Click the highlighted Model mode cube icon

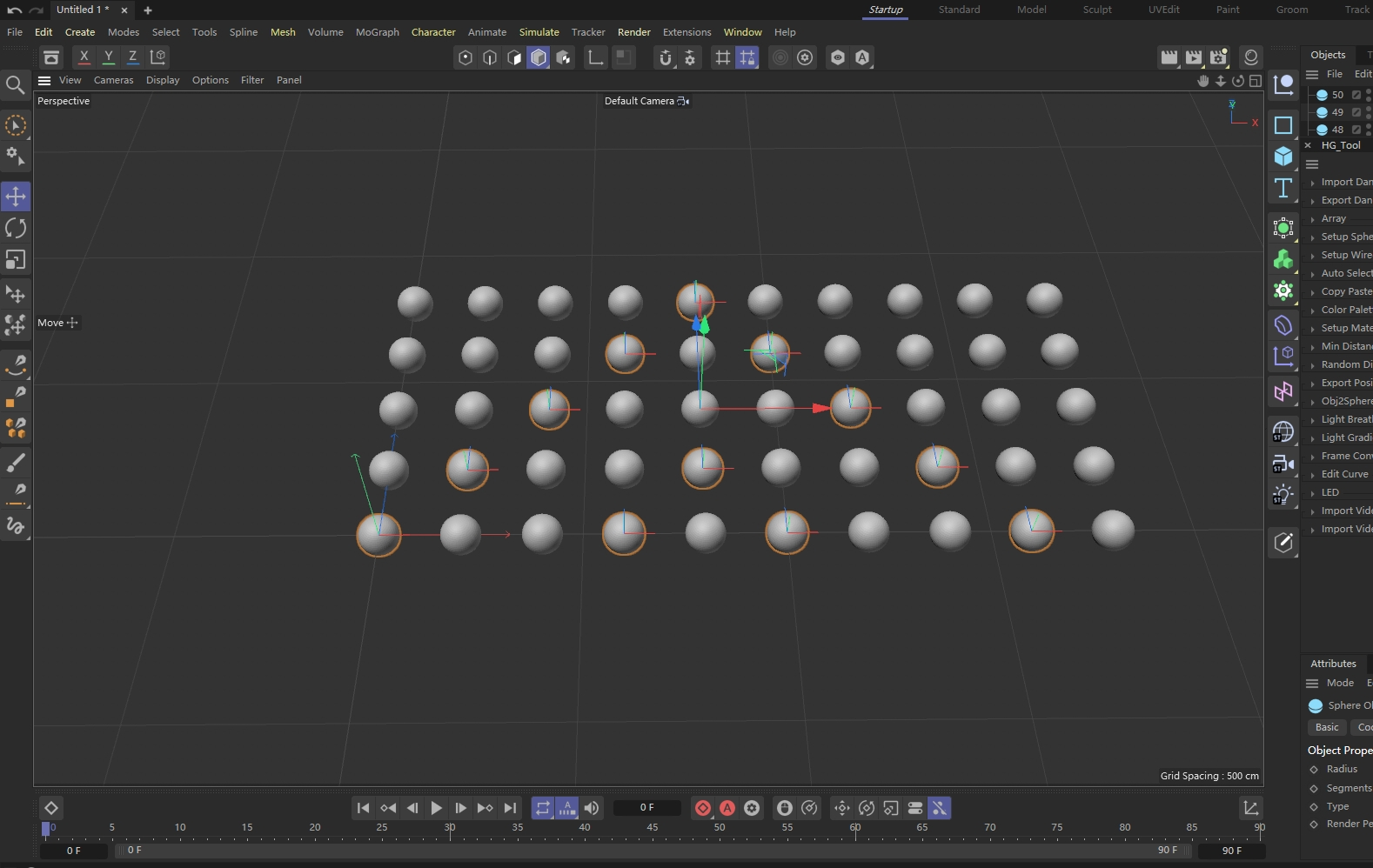point(539,57)
